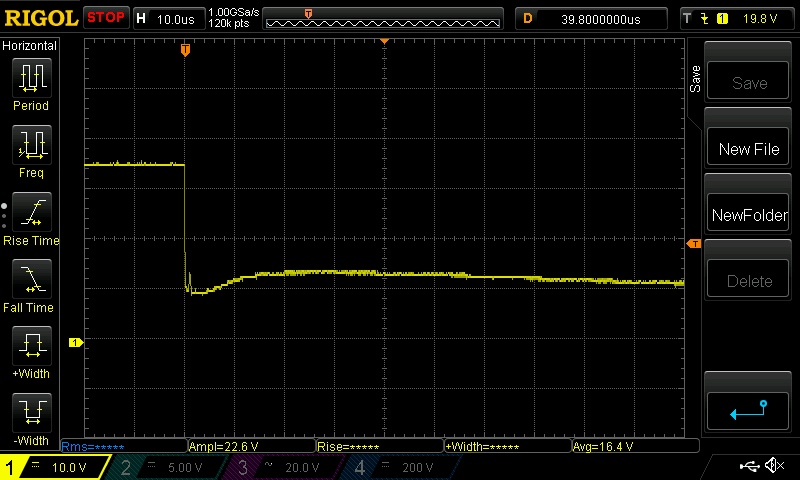Choose the Fall Time measurement icon
Image resolution: width=800 pixels, height=480 pixels.
[x=31, y=280]
